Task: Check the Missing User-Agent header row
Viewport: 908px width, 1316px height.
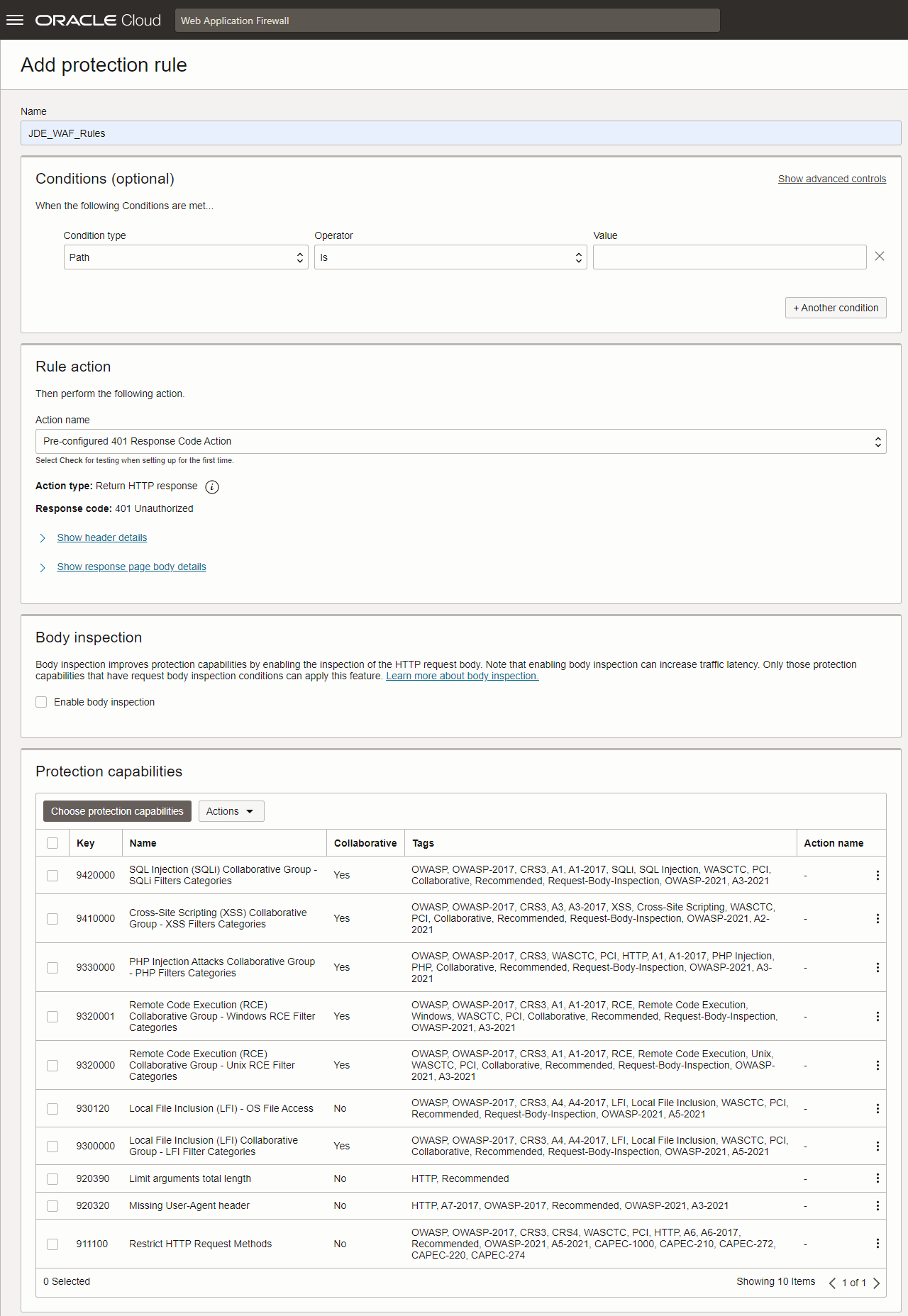Action: click(x=52, y=1206)
